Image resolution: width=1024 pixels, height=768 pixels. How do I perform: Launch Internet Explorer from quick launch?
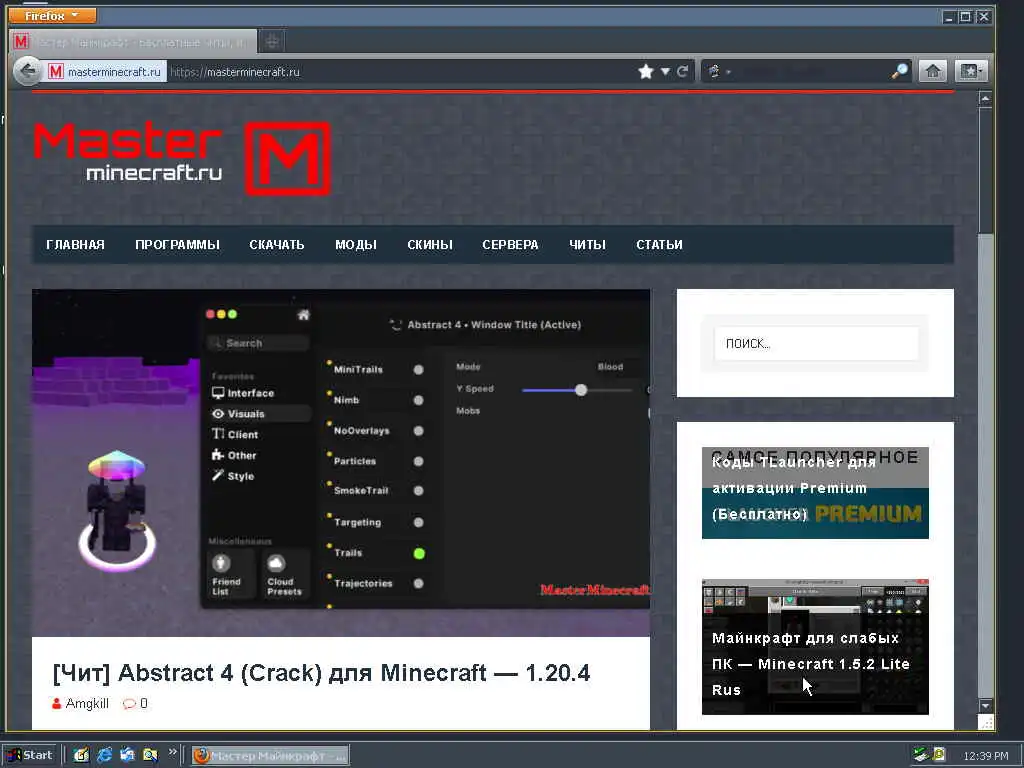pyautogui.click(x=104, y=755)
